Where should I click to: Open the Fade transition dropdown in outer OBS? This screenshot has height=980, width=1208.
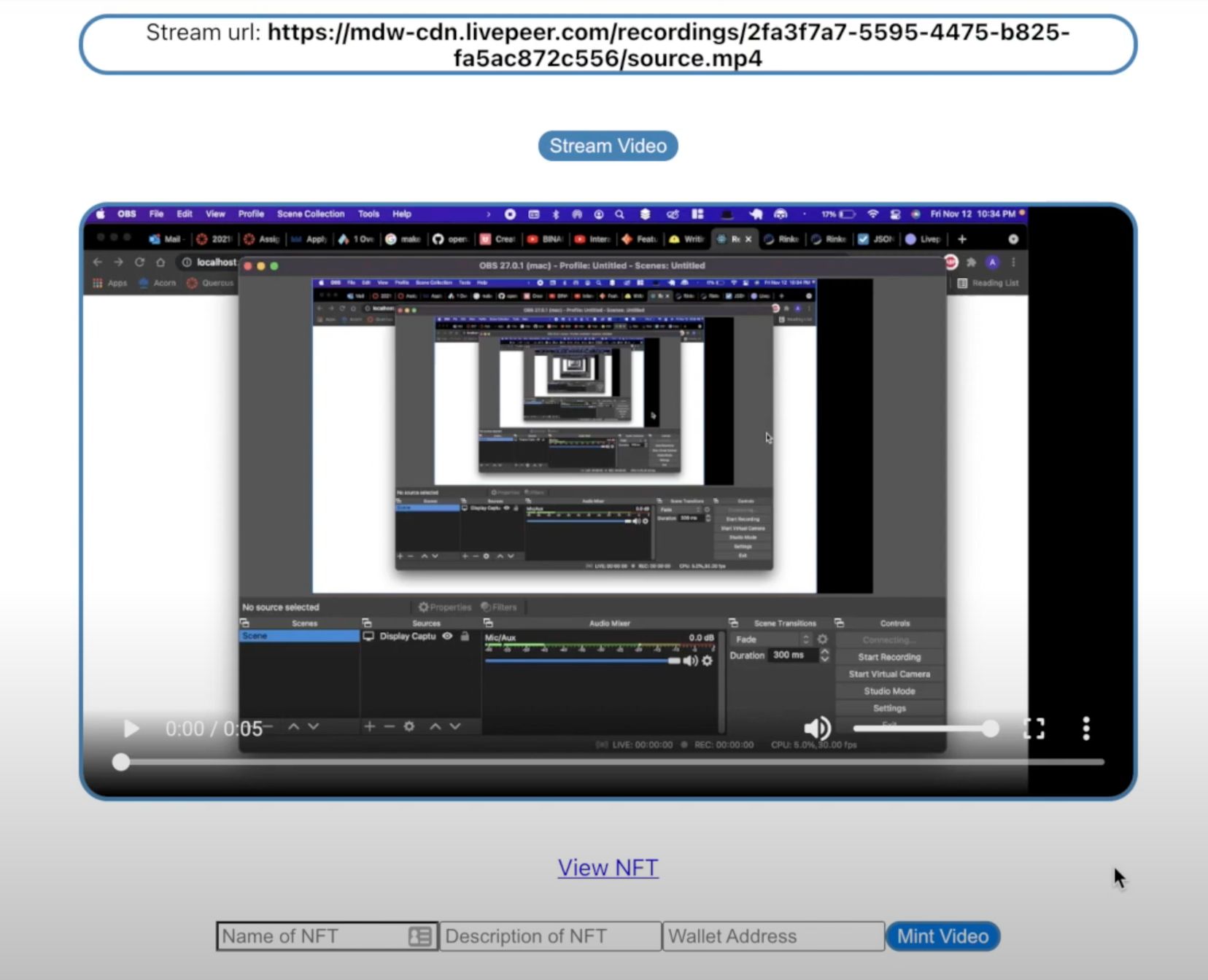[771, 639]
